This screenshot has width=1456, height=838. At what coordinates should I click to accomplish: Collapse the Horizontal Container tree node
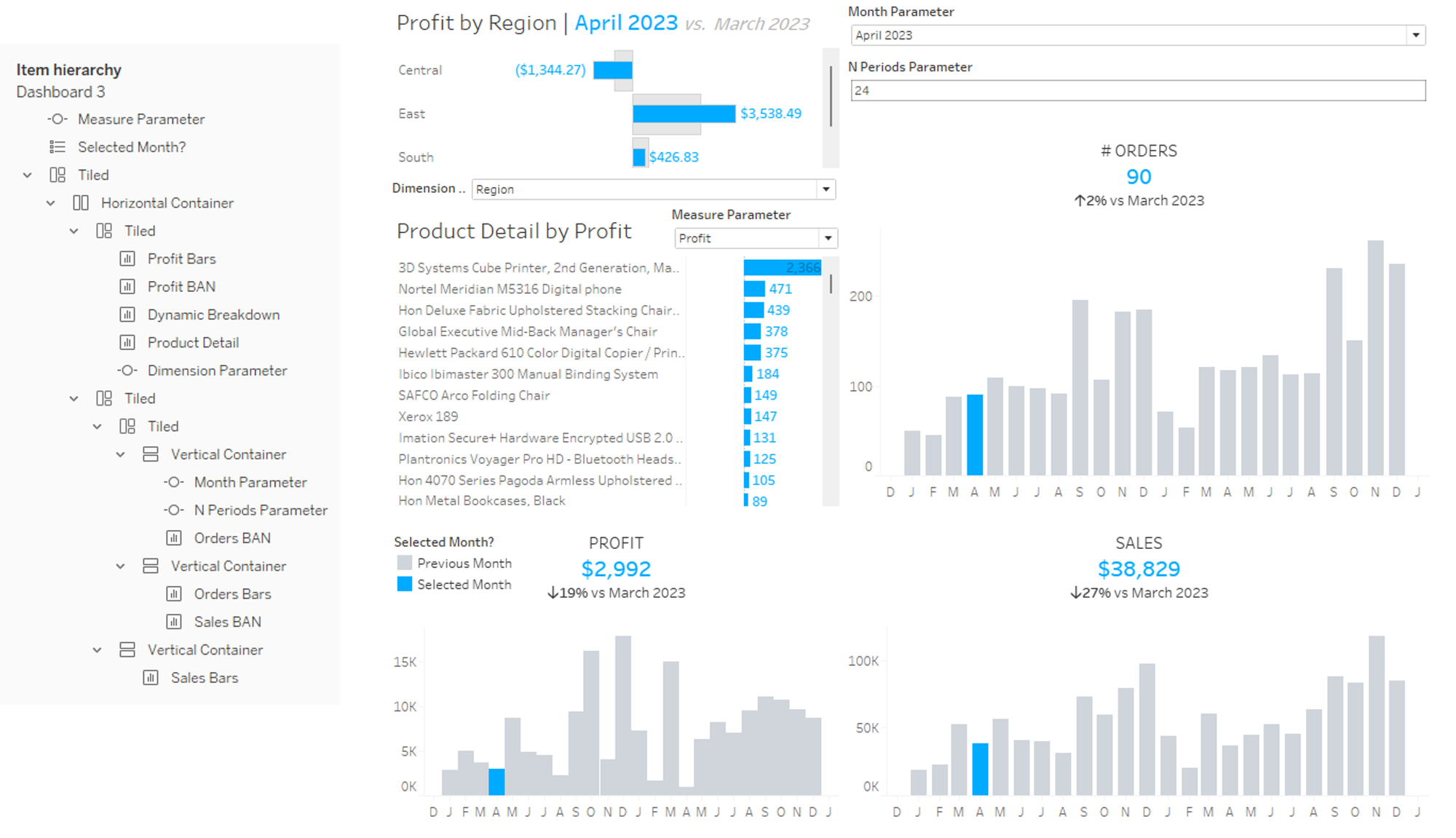point(51,203)
